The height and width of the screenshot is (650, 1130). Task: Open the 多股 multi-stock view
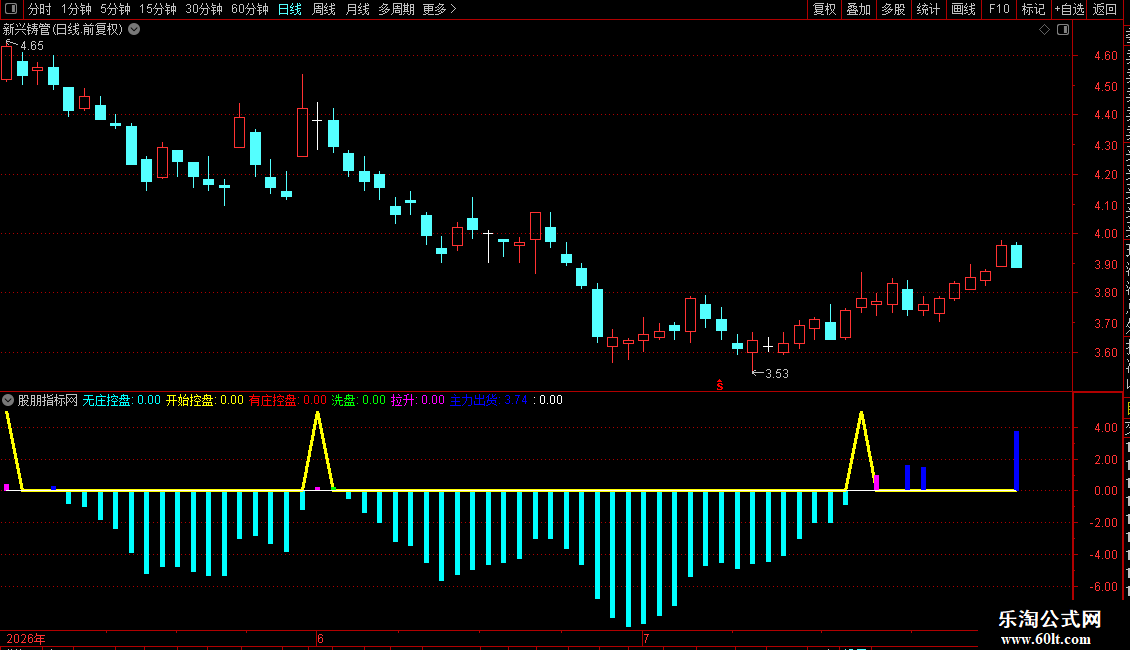pyautogui.click(x=893, y=9)
